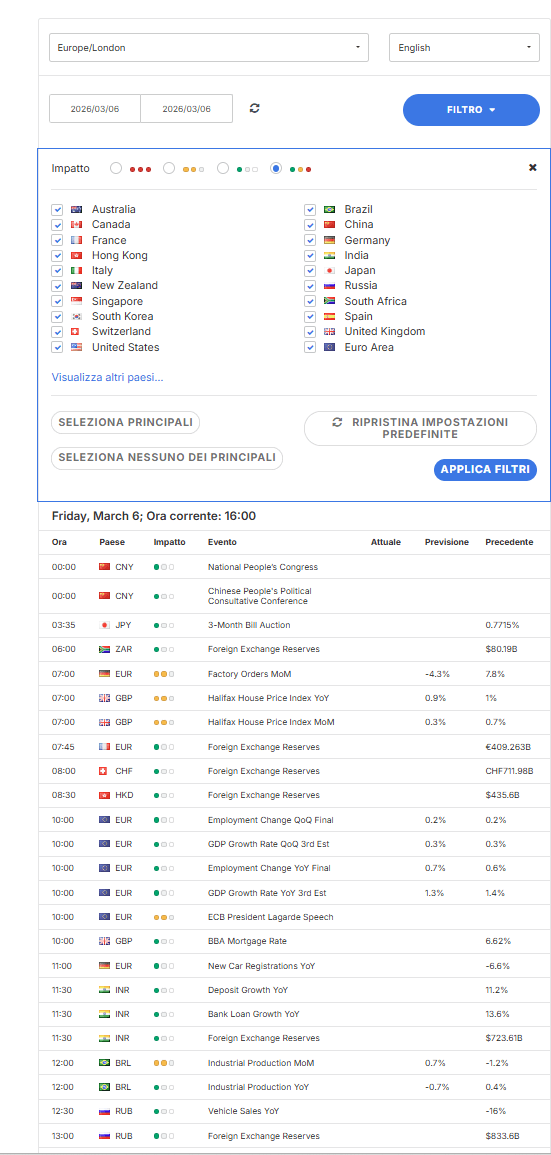Uncheck the France checkbox

(57, 240)
